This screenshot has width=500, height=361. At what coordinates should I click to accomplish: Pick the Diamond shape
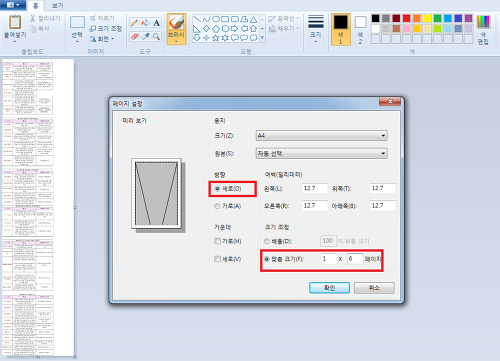pyautogui.click(x=206, y=28)
